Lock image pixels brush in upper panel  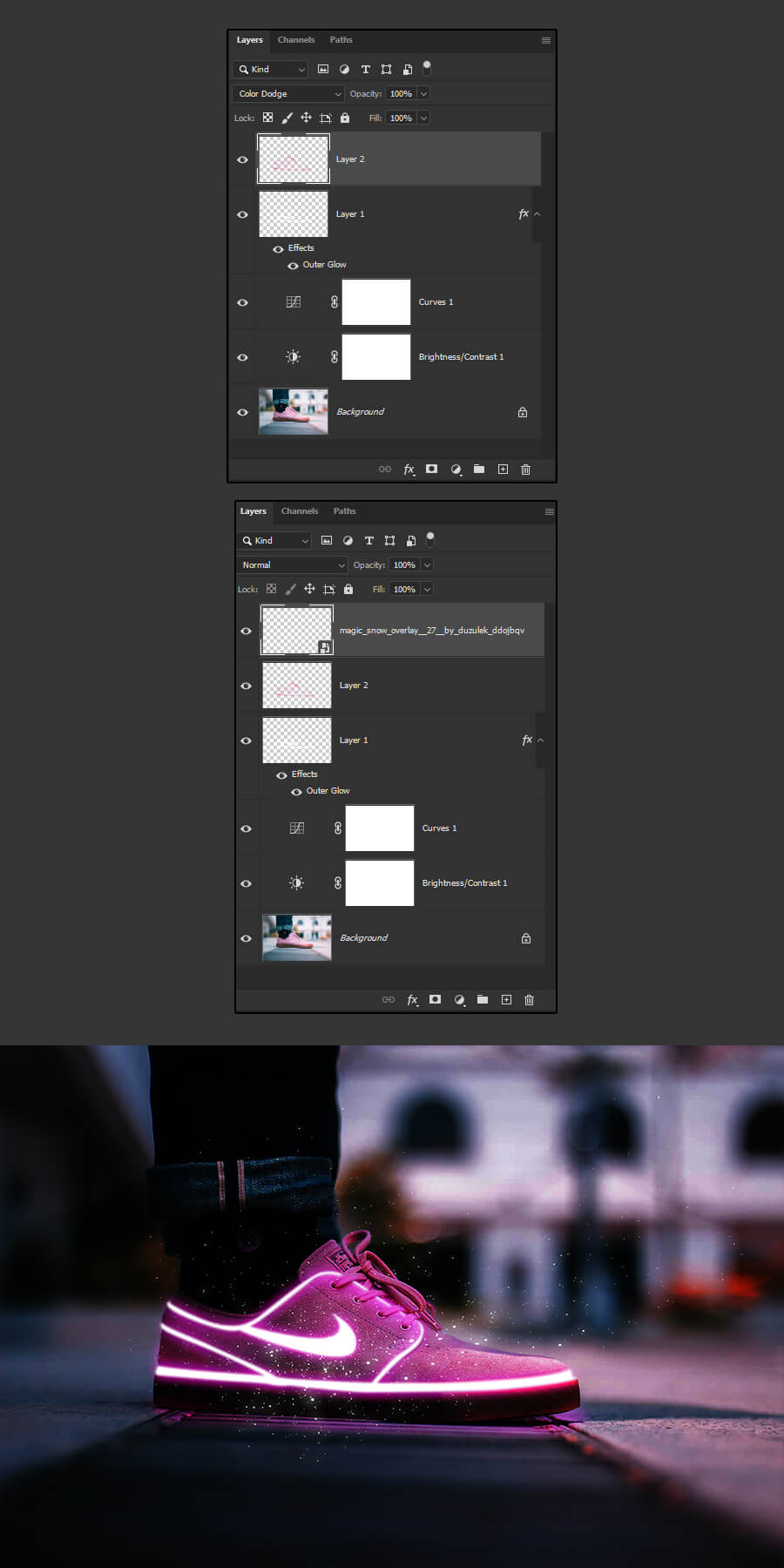click(x=287, y=118)
